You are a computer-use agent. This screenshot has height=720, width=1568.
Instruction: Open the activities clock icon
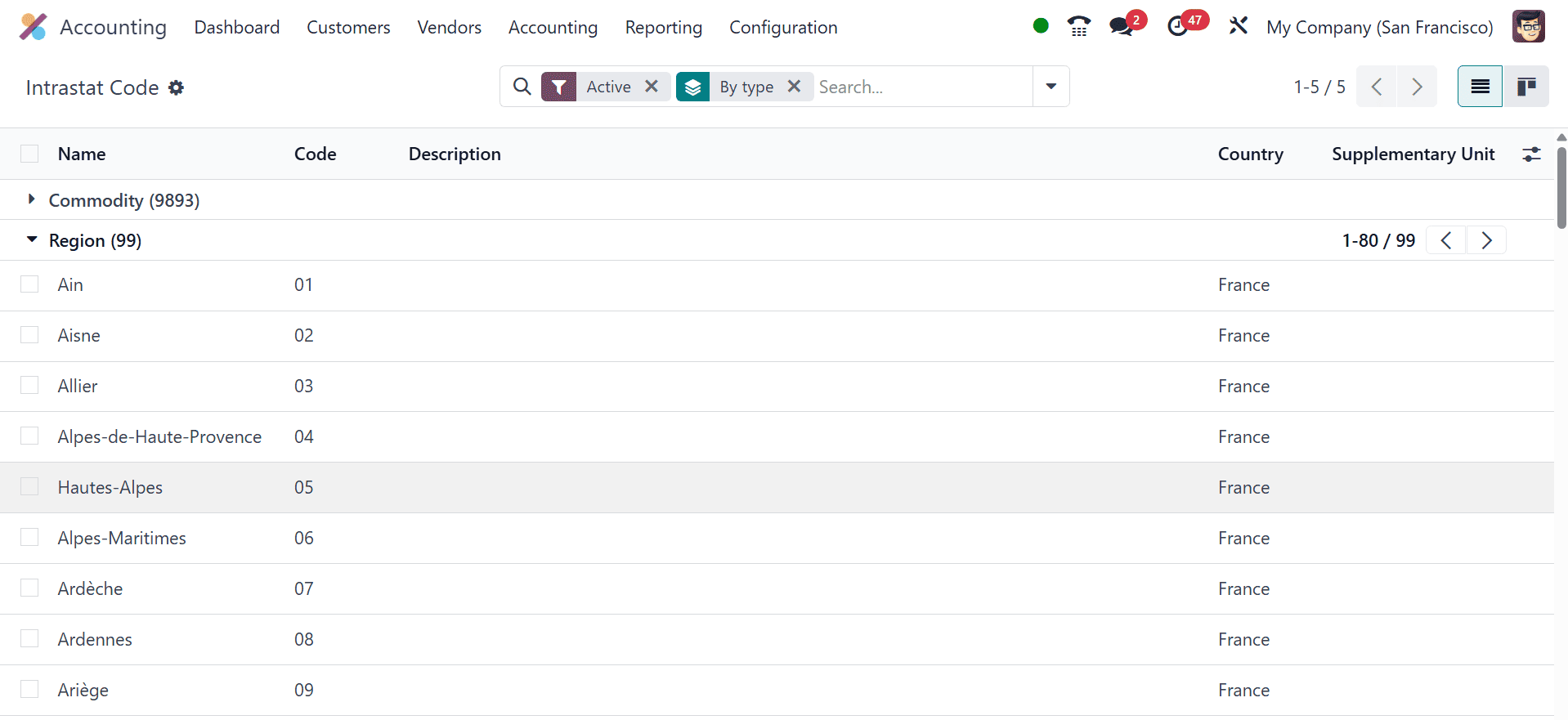tap(1178, 26)
